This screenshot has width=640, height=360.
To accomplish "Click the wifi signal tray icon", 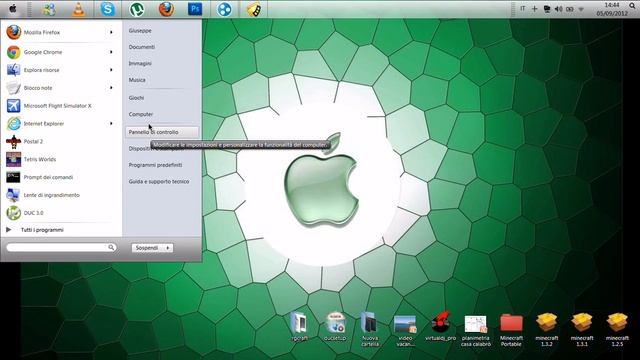I will 581,9.
